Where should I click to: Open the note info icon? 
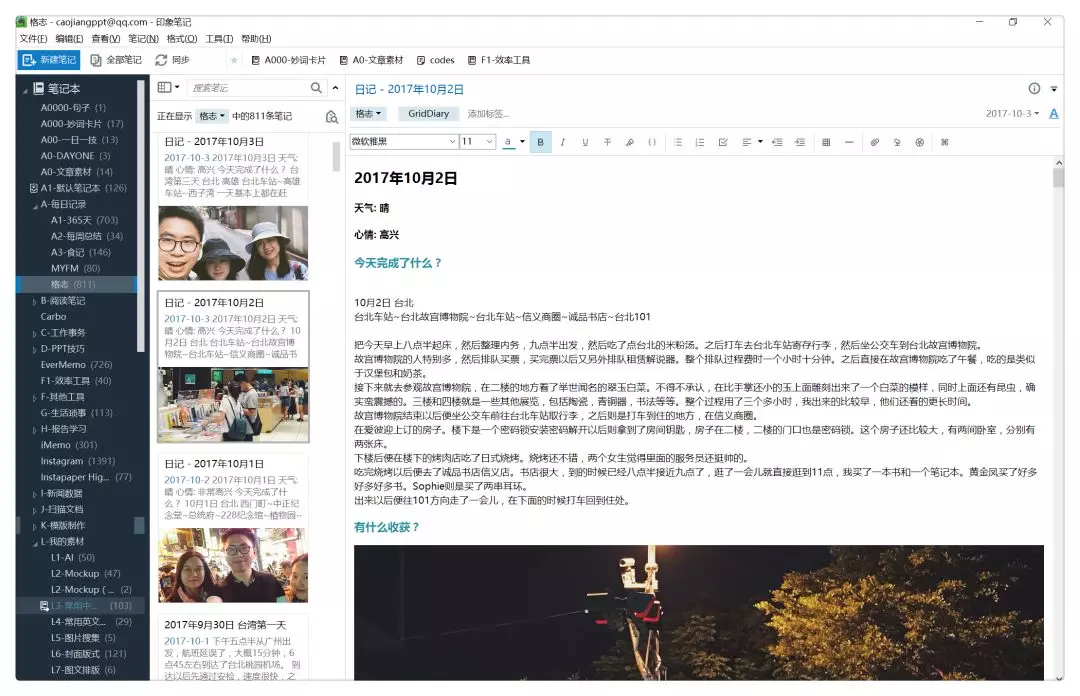tap(1034, 88)
